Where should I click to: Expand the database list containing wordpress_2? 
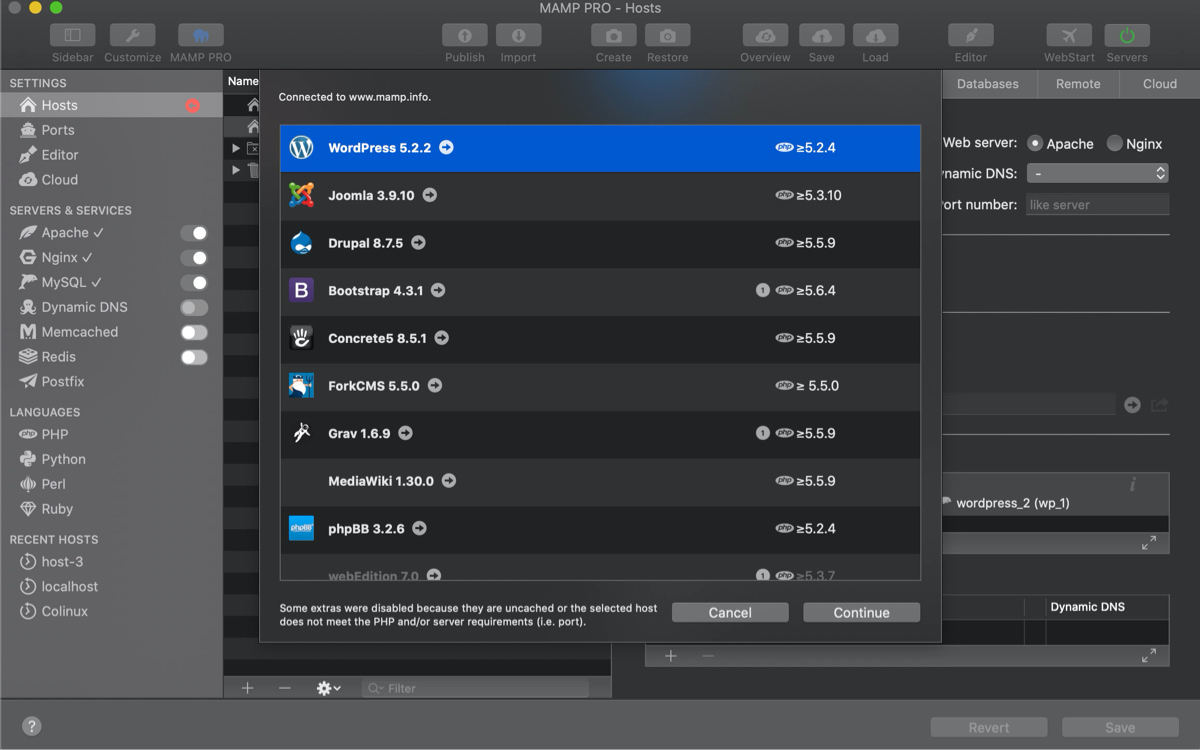1149,543
